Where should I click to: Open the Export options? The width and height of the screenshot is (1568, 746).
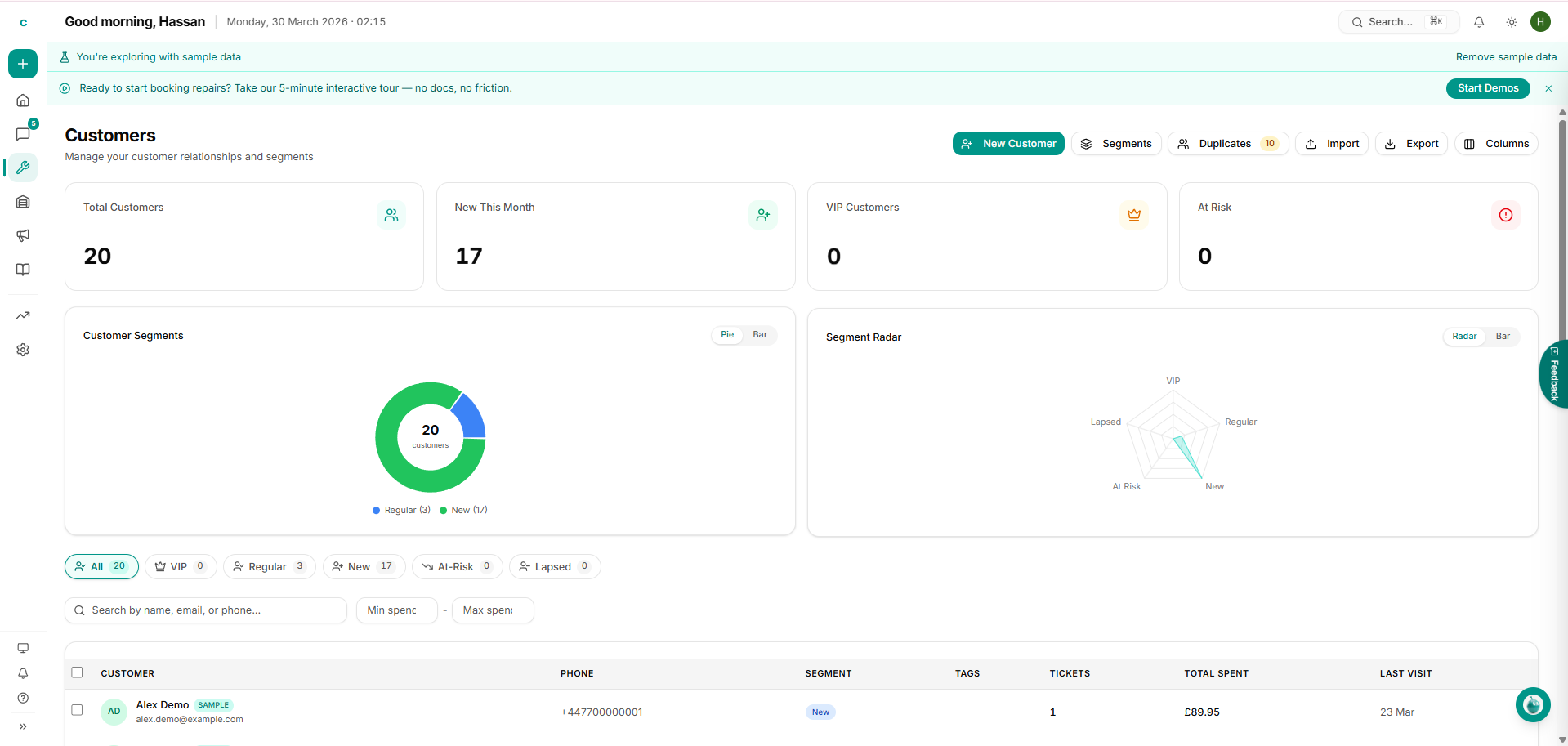(x=1411, y=144)
